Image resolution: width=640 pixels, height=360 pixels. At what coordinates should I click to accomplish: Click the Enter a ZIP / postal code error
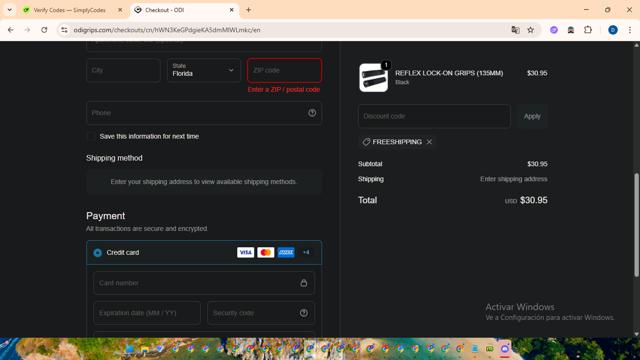pos(284,89)
